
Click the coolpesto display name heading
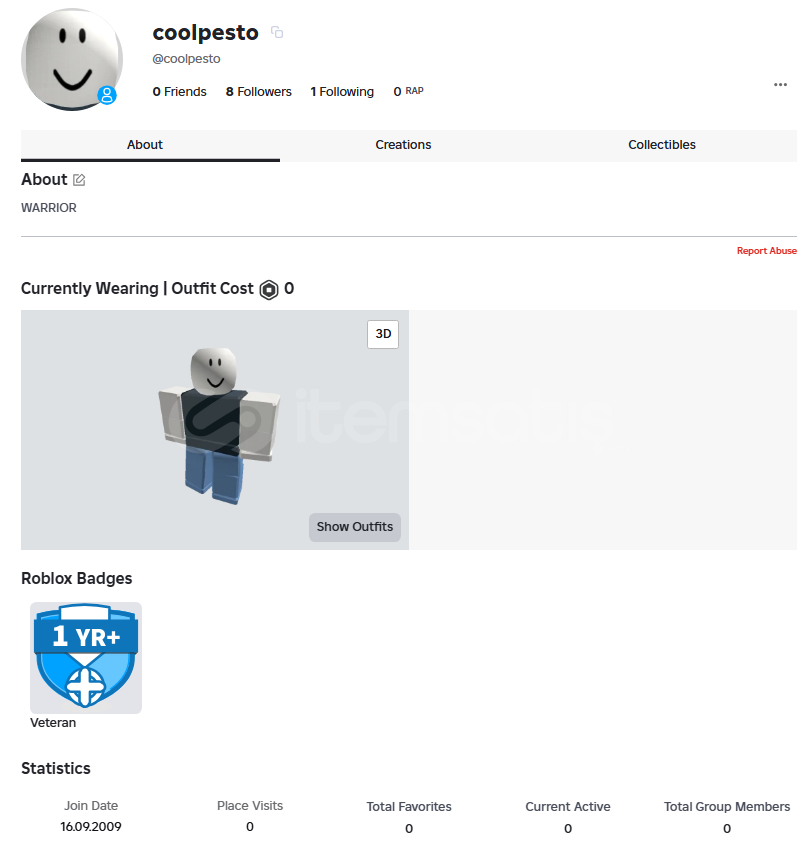pyautogui.click(x=205, y=33)
